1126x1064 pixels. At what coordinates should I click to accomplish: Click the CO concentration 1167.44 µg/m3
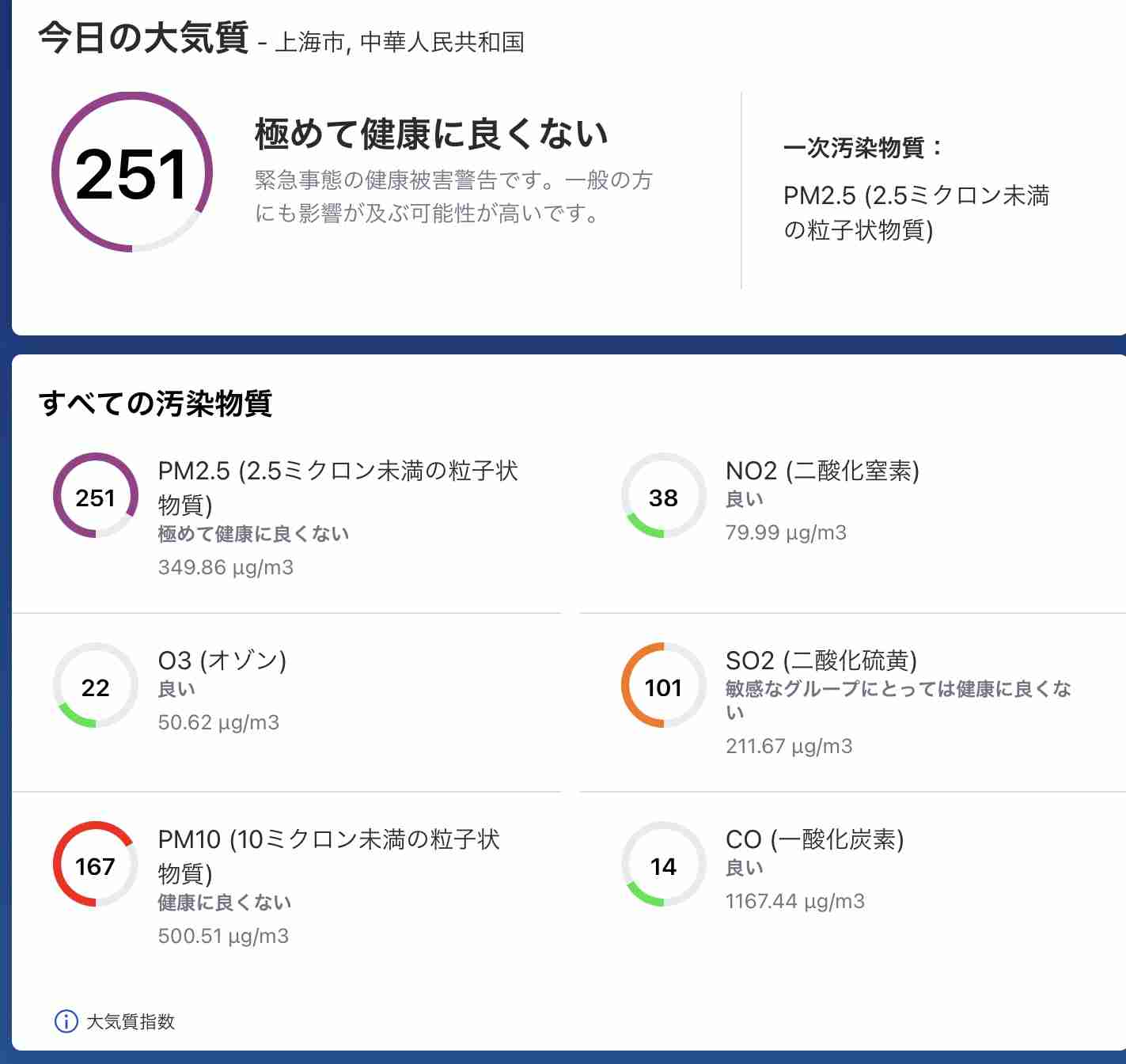795,901
